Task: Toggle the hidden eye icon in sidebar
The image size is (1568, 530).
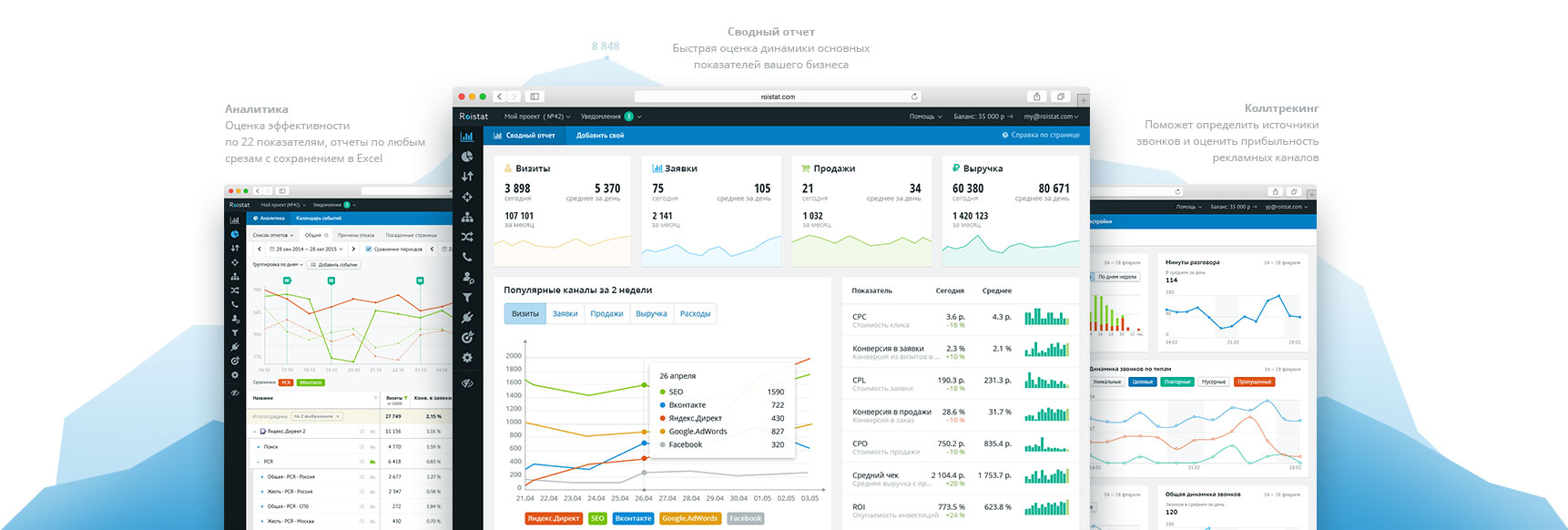Action: tap(467, 383)
